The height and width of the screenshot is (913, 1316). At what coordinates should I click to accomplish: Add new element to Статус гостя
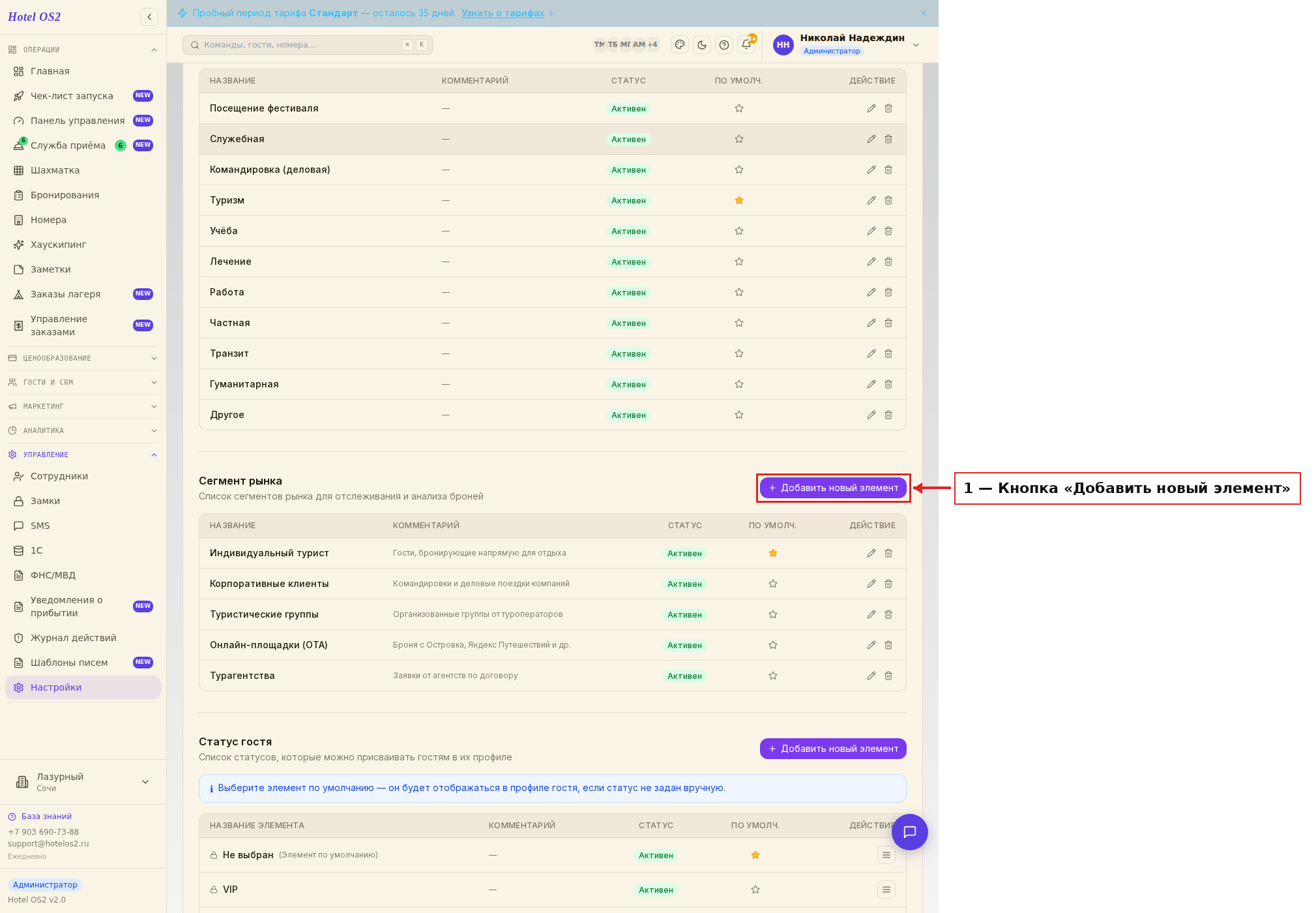coord(833,749)
